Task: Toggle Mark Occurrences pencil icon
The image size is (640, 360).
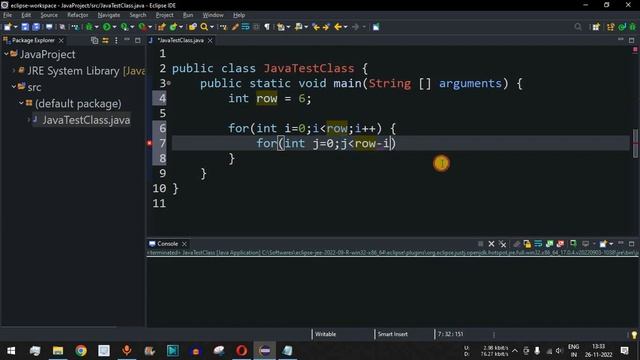Action: point(235,27)
